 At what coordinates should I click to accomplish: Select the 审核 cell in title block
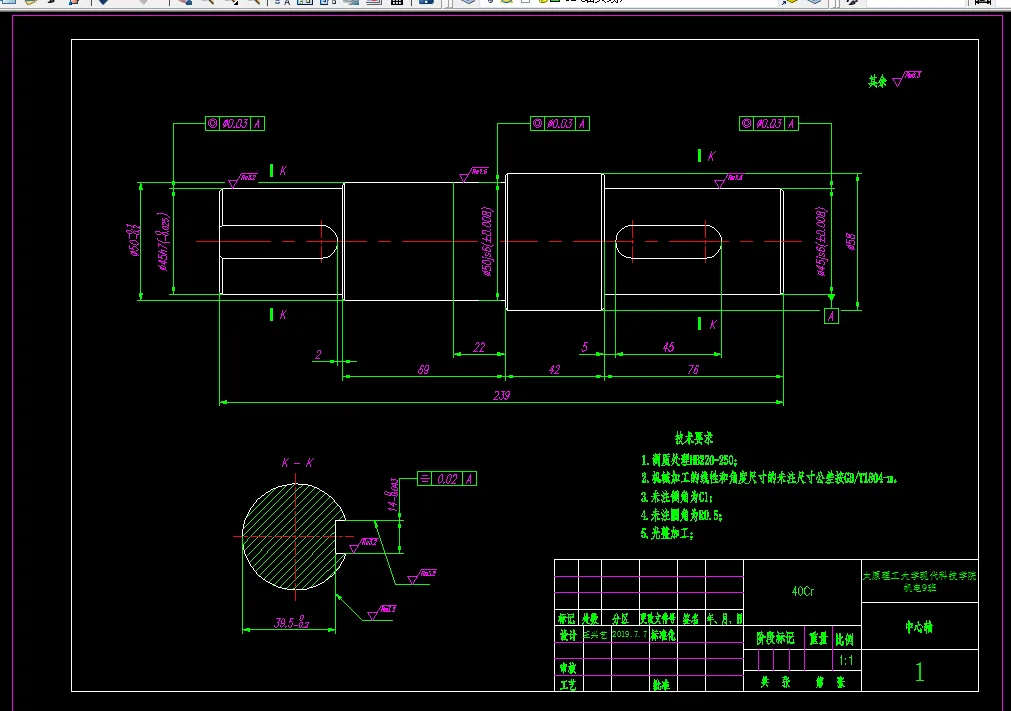pos(568,668)
